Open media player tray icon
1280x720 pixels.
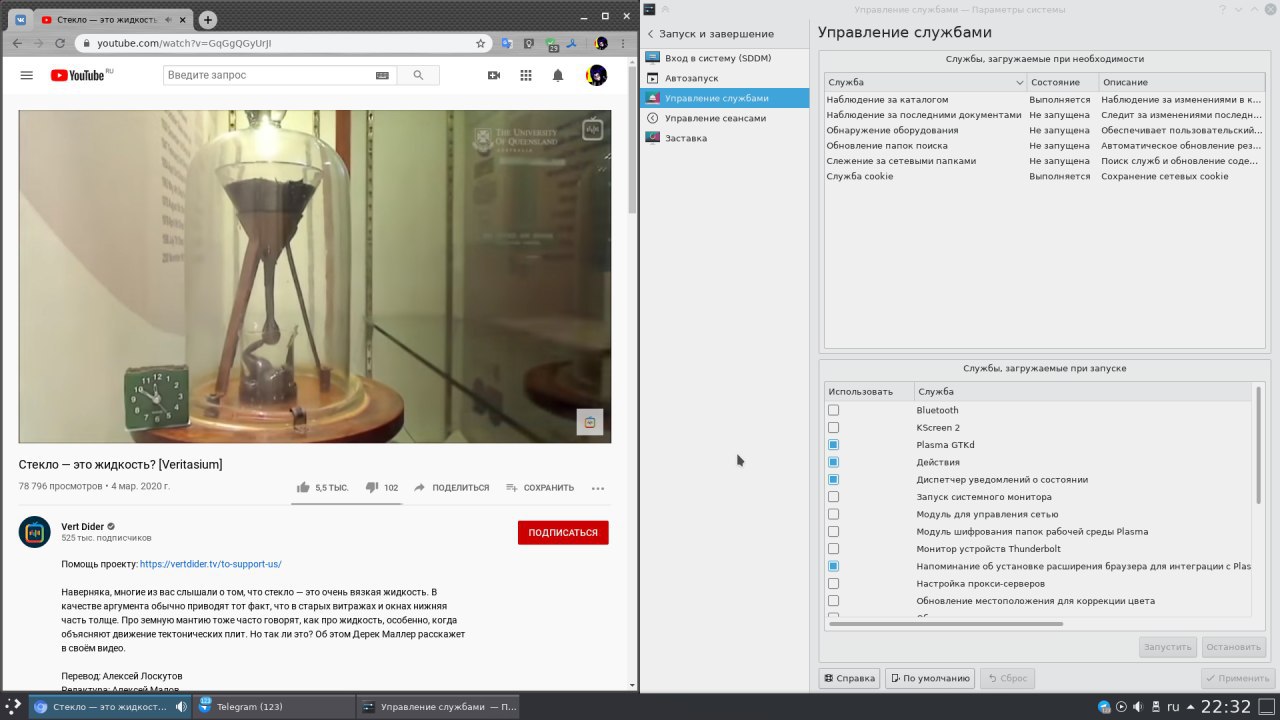coord(1121,707)
